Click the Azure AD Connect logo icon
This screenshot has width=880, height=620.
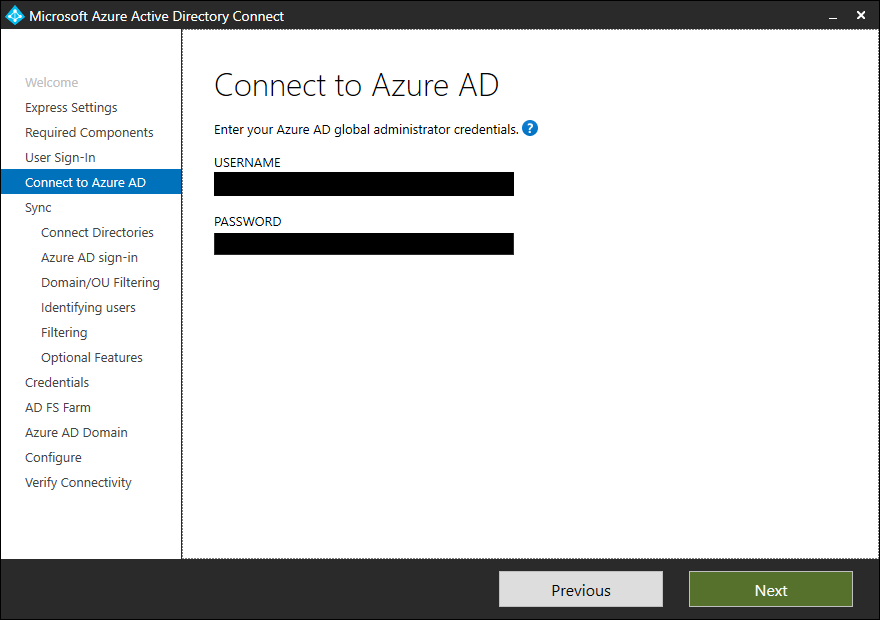pos(15,16)
